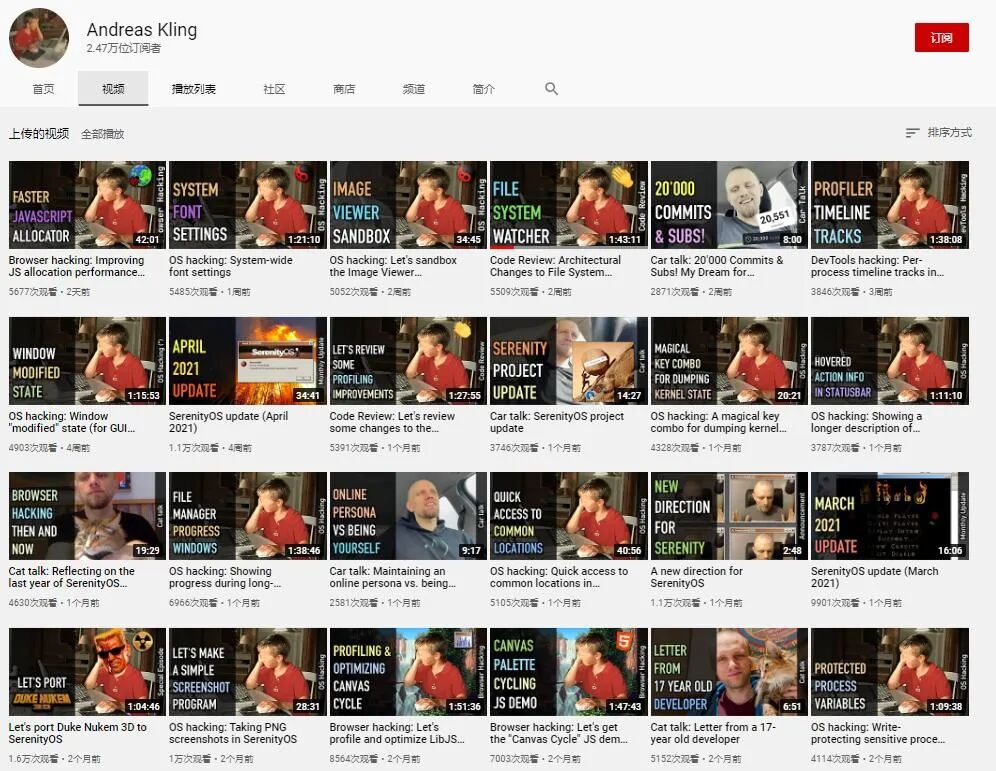This screenshot has height=771, width=996.
Task: Open the System Font Settings thumbnail
Action: tap(248, 204)
